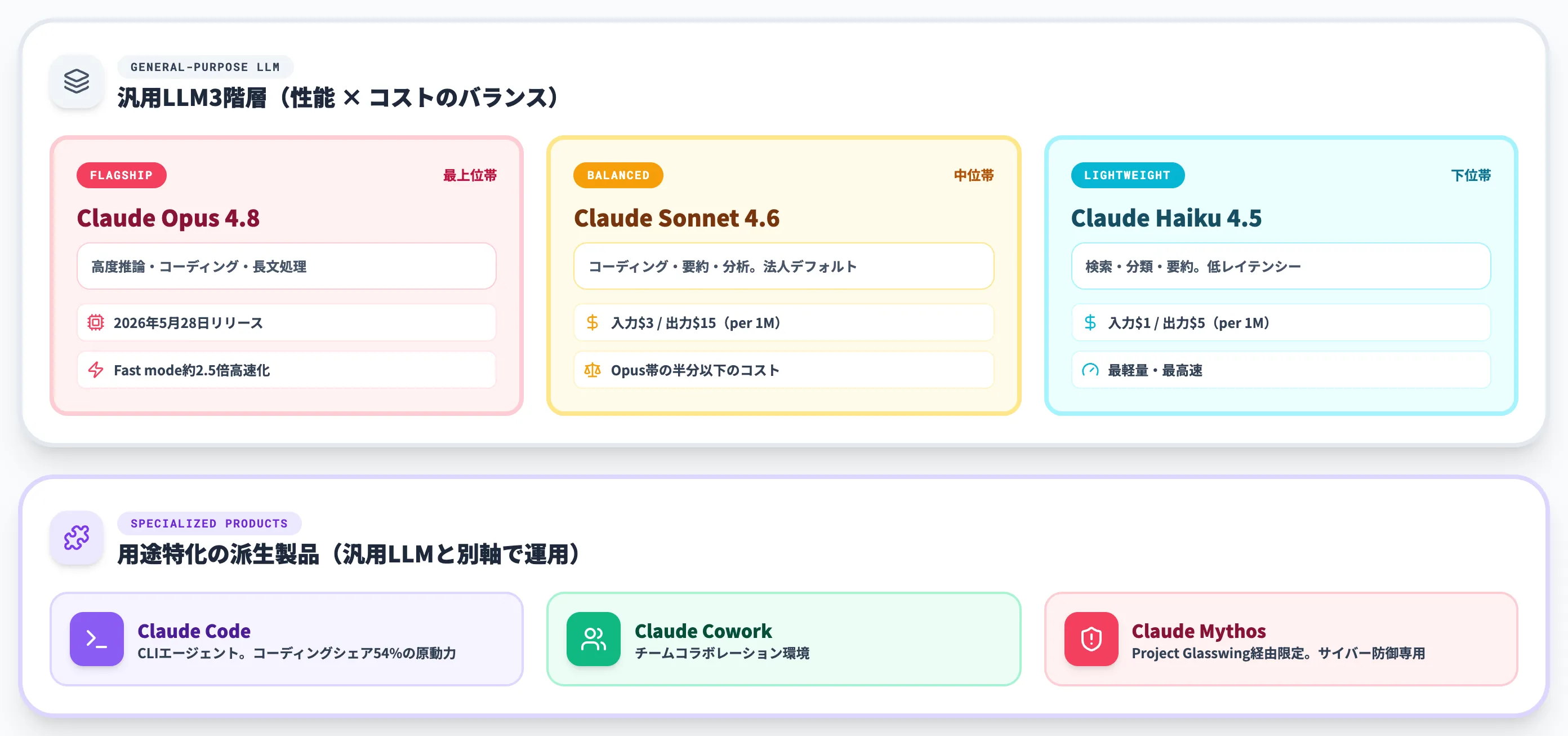
Task: Click the 用途特化の派生製品 section heading
Action: tap(349, 554)
